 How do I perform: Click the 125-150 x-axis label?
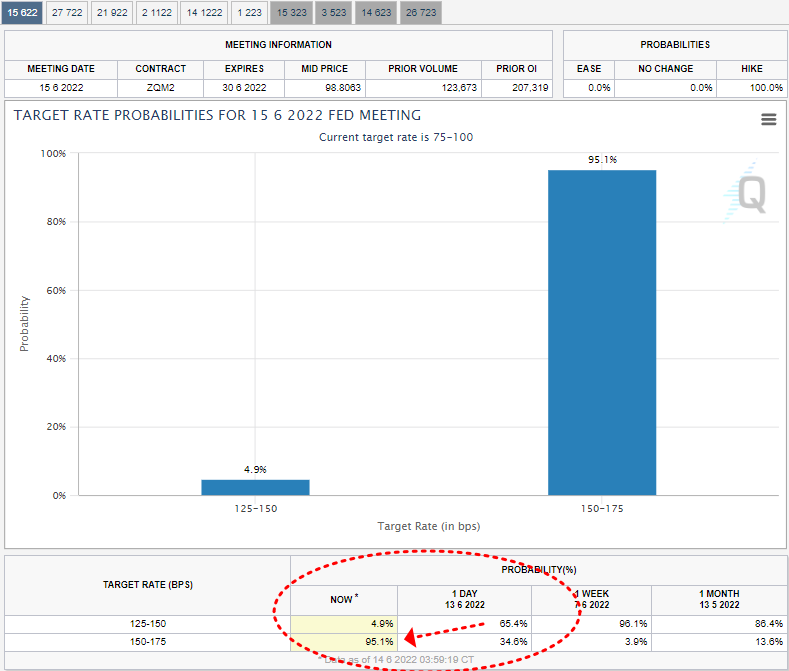(x=256, y=509)
